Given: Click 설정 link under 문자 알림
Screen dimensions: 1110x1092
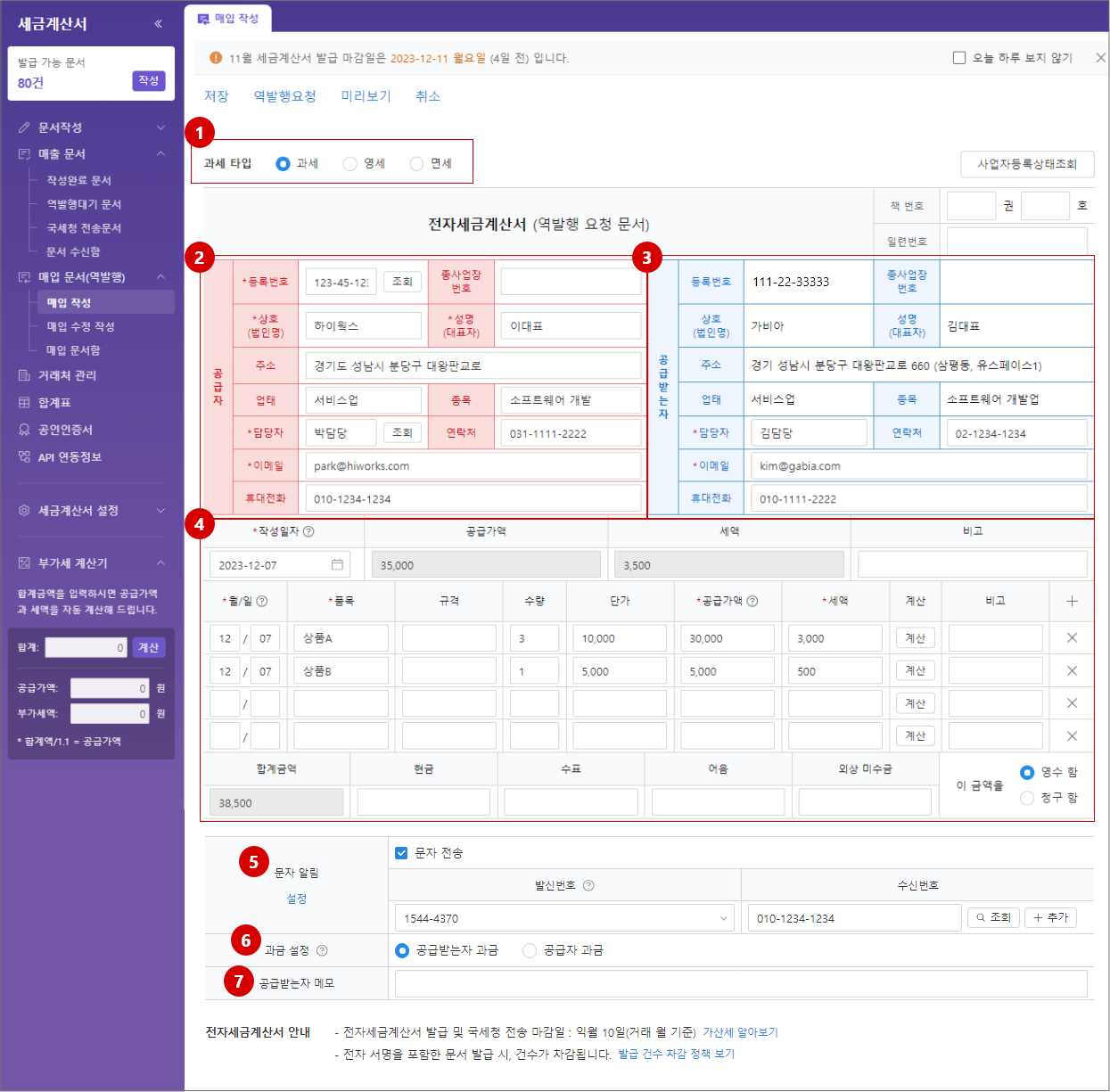Looking at the screenshot, I should pos(297,899).
